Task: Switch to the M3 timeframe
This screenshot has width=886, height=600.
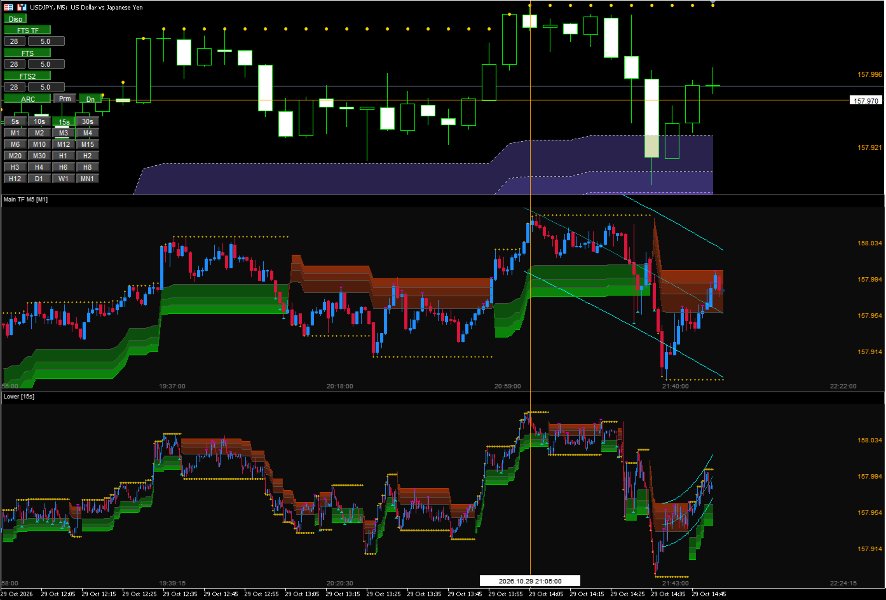Action: pyautogui.click(x=63, y=132)
